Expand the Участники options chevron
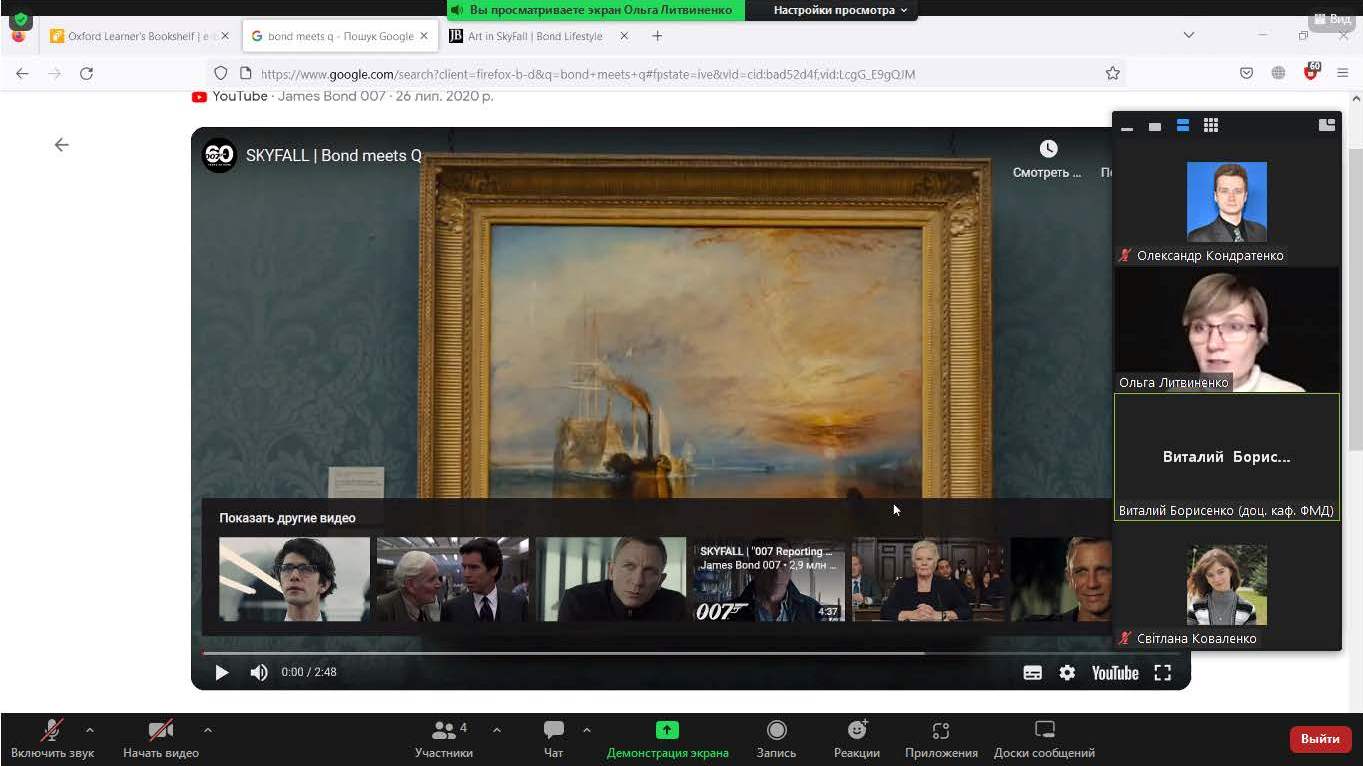Viewport: 1363px width, 766px height. pos(497,730)
